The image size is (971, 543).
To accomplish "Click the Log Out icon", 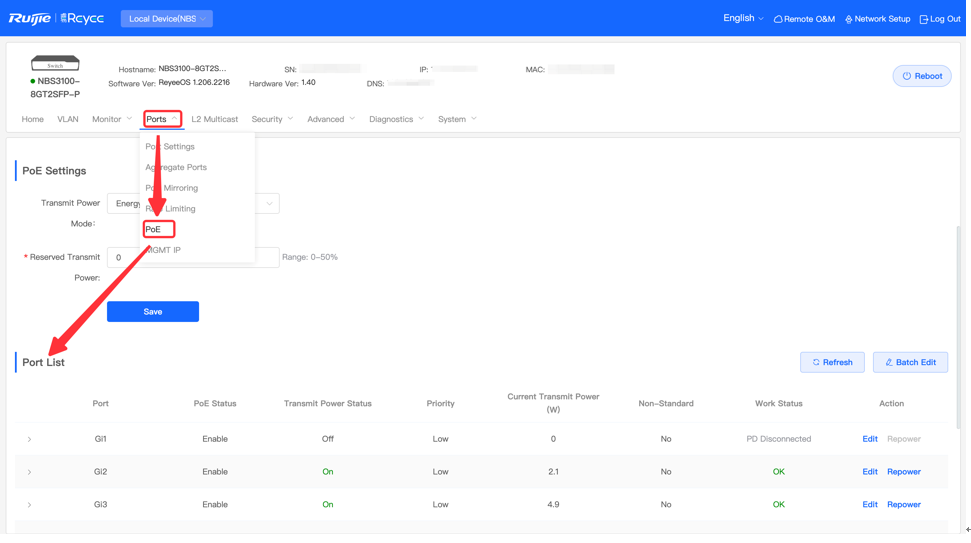I will pos(925,19).
